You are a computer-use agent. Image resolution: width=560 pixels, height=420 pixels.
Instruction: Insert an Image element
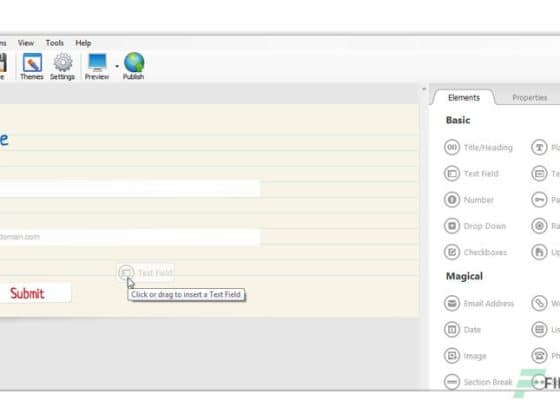465,356
